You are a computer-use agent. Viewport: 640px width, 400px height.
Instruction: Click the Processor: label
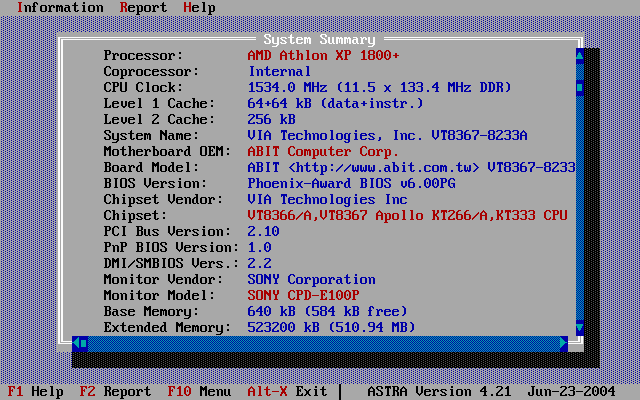click(143, 56)
